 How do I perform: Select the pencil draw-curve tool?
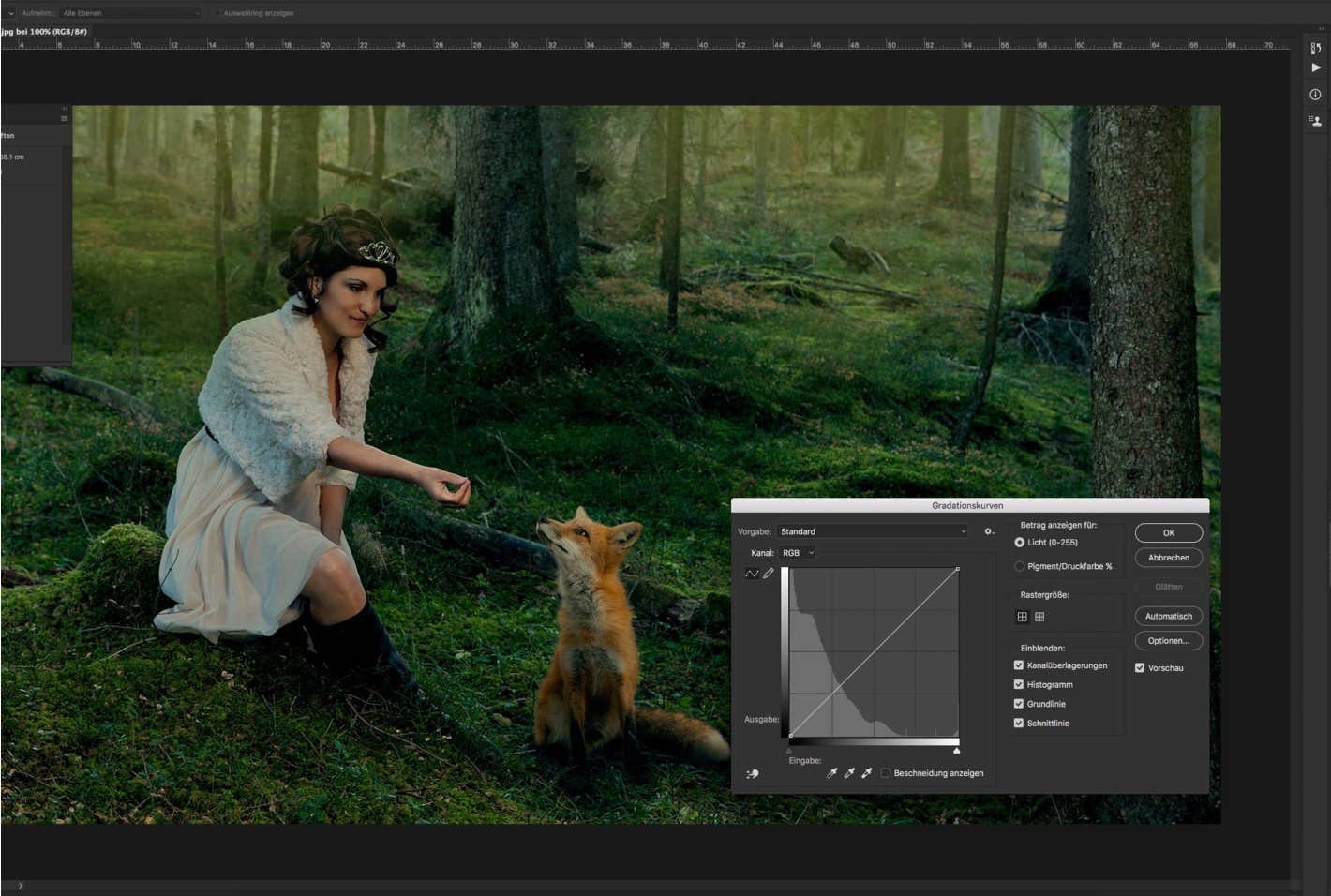[769, 574]
